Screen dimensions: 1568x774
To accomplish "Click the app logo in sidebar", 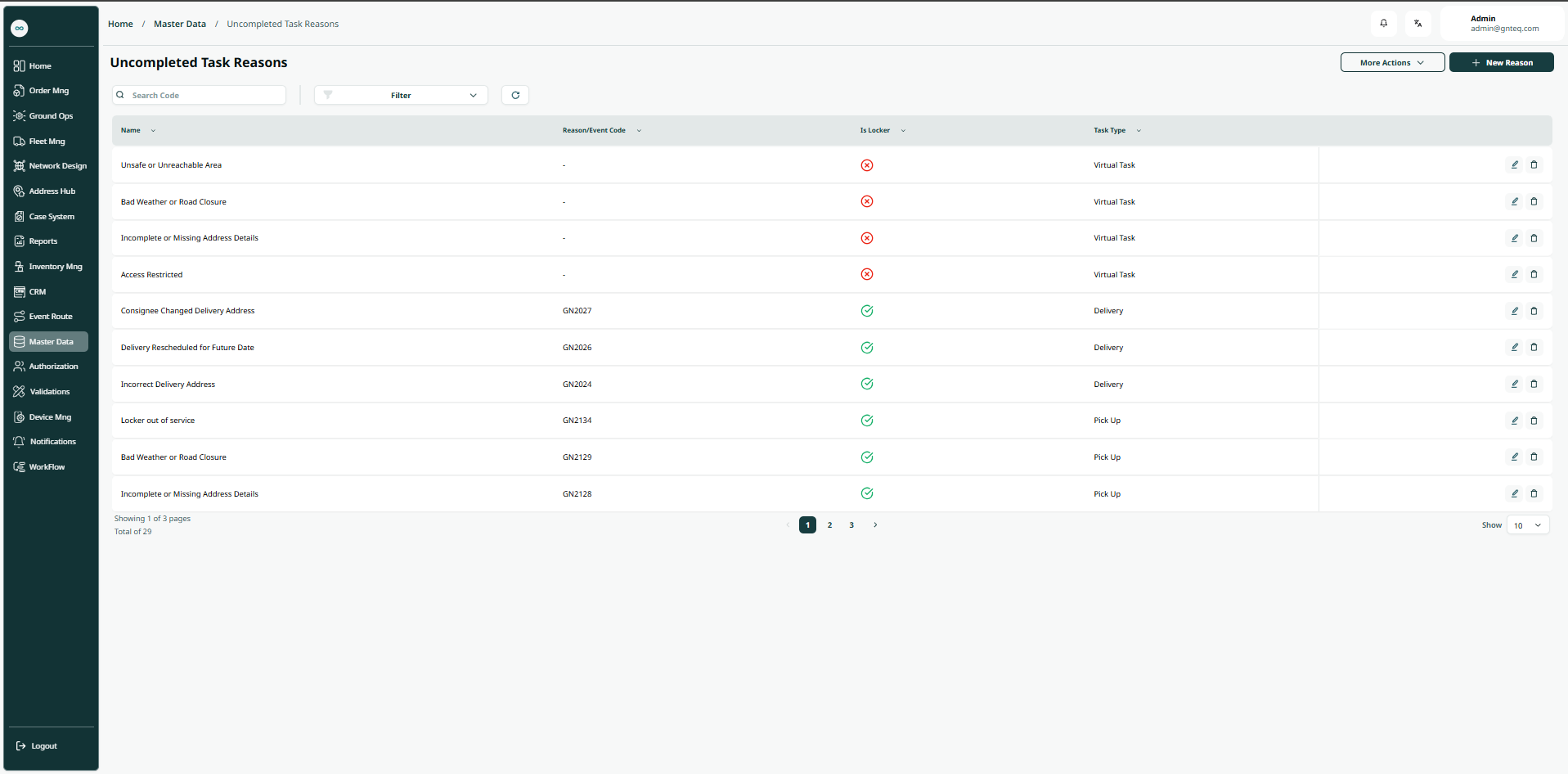I will [20, 29].
